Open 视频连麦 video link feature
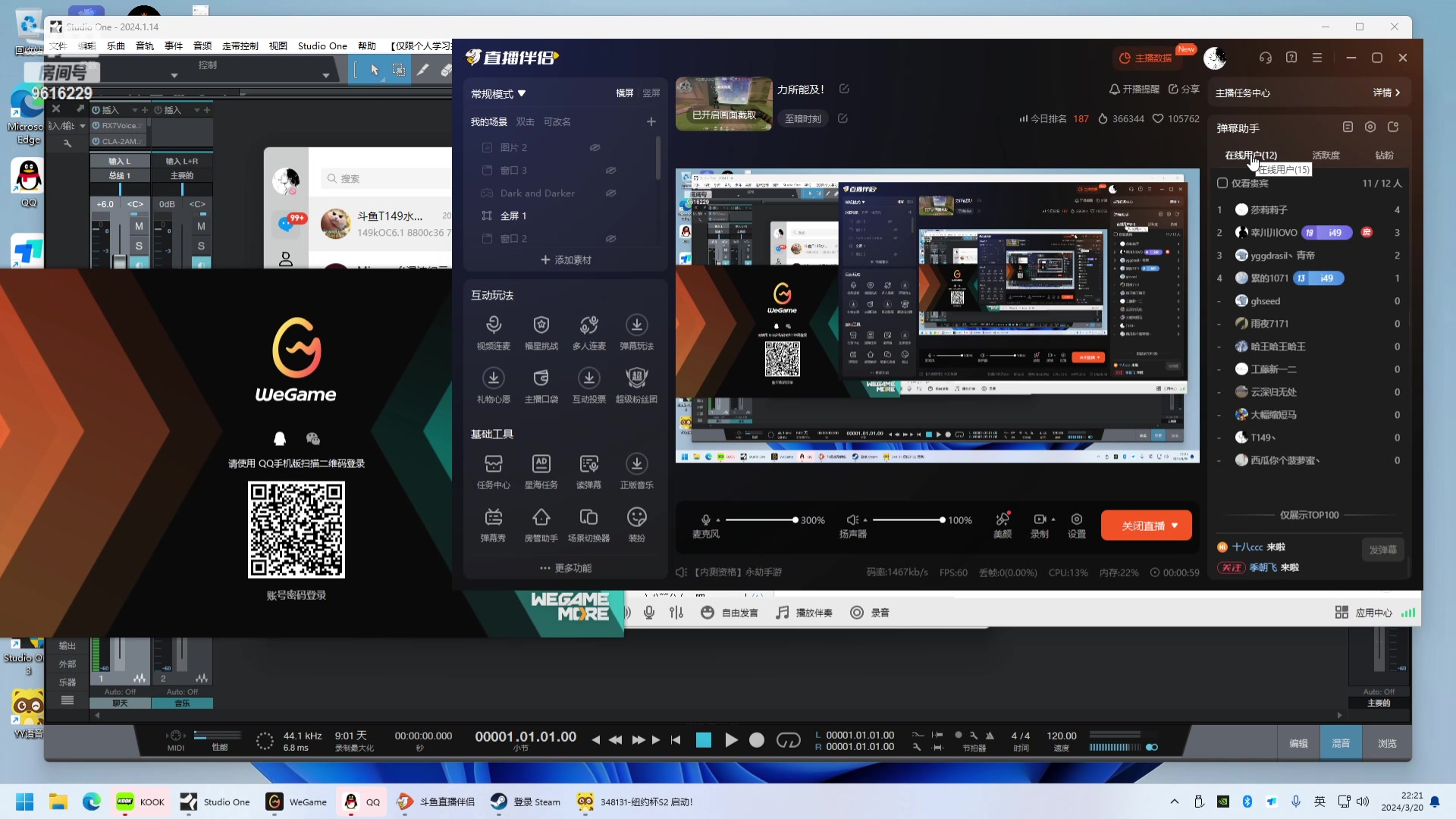This screenshot has height=819, width=1456. click(x=494, y=332)
